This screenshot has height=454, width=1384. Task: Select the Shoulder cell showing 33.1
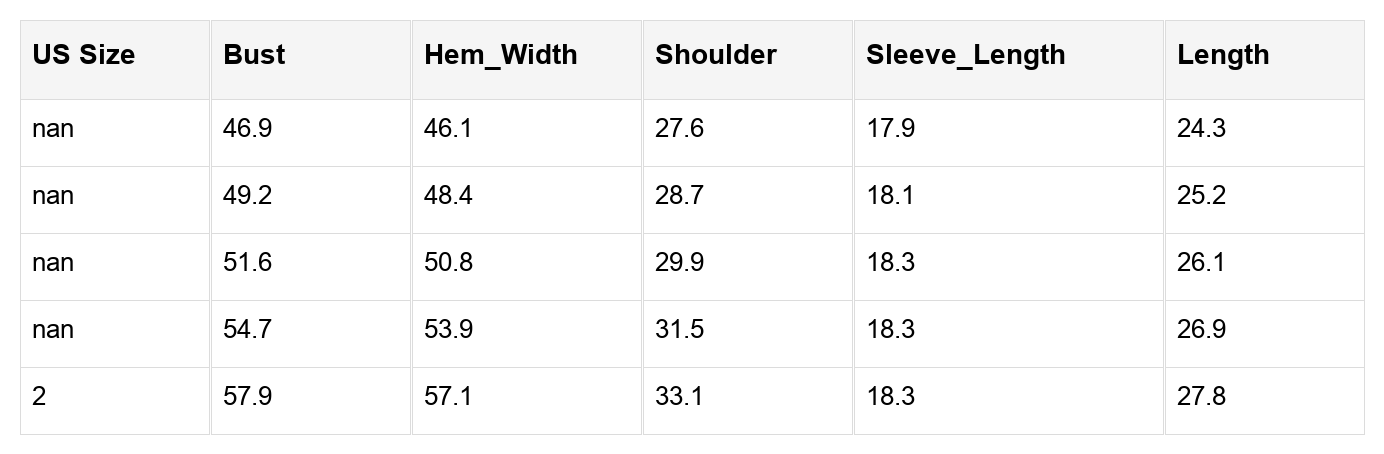pyautogui.click(x=679, y=397)
